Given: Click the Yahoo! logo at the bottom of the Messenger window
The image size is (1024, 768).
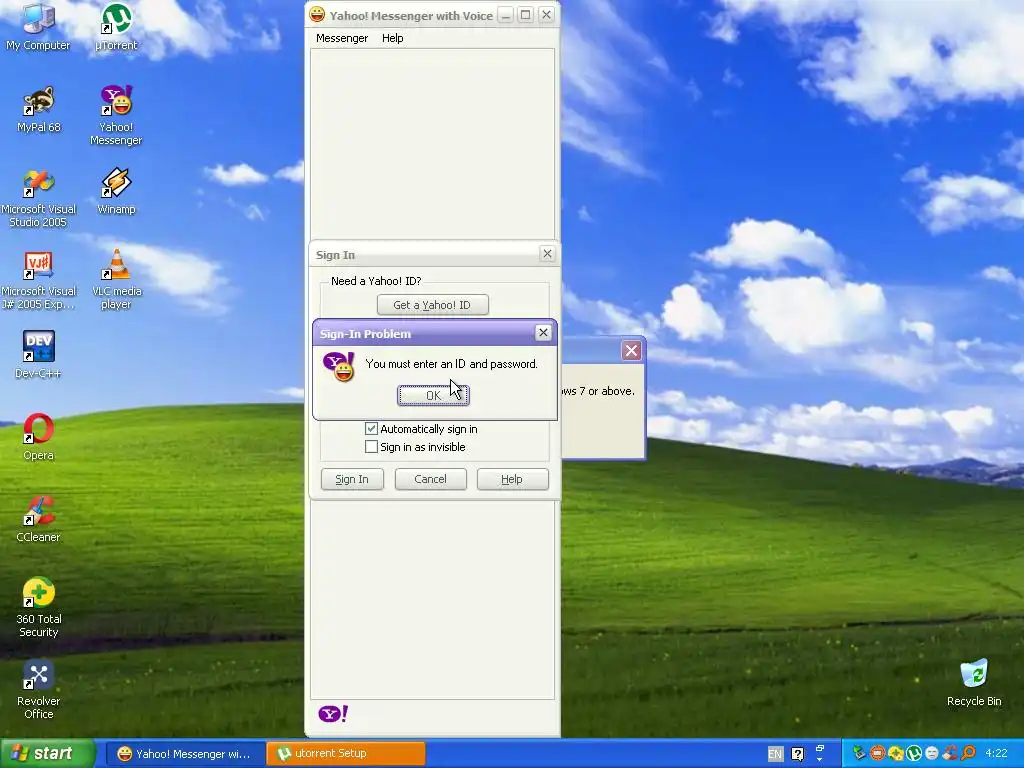Looking at the screenshot, I should (333, 714).
